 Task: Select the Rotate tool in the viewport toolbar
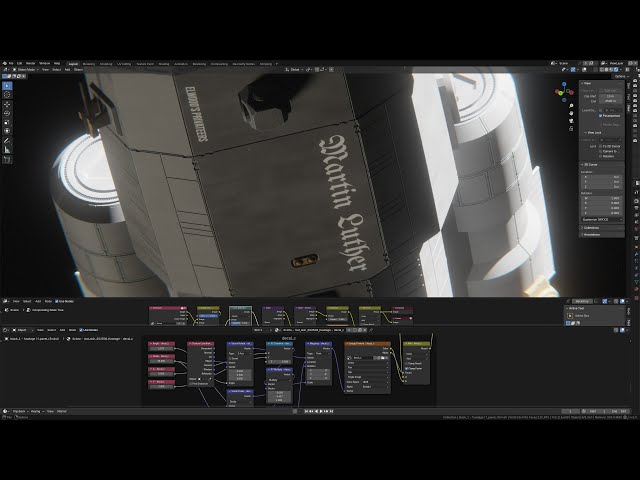(7, 113)
